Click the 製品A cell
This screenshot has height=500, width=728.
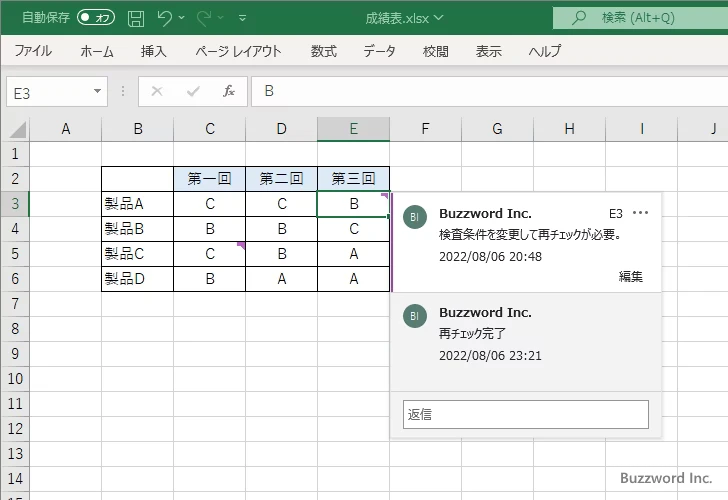point(137,204)
